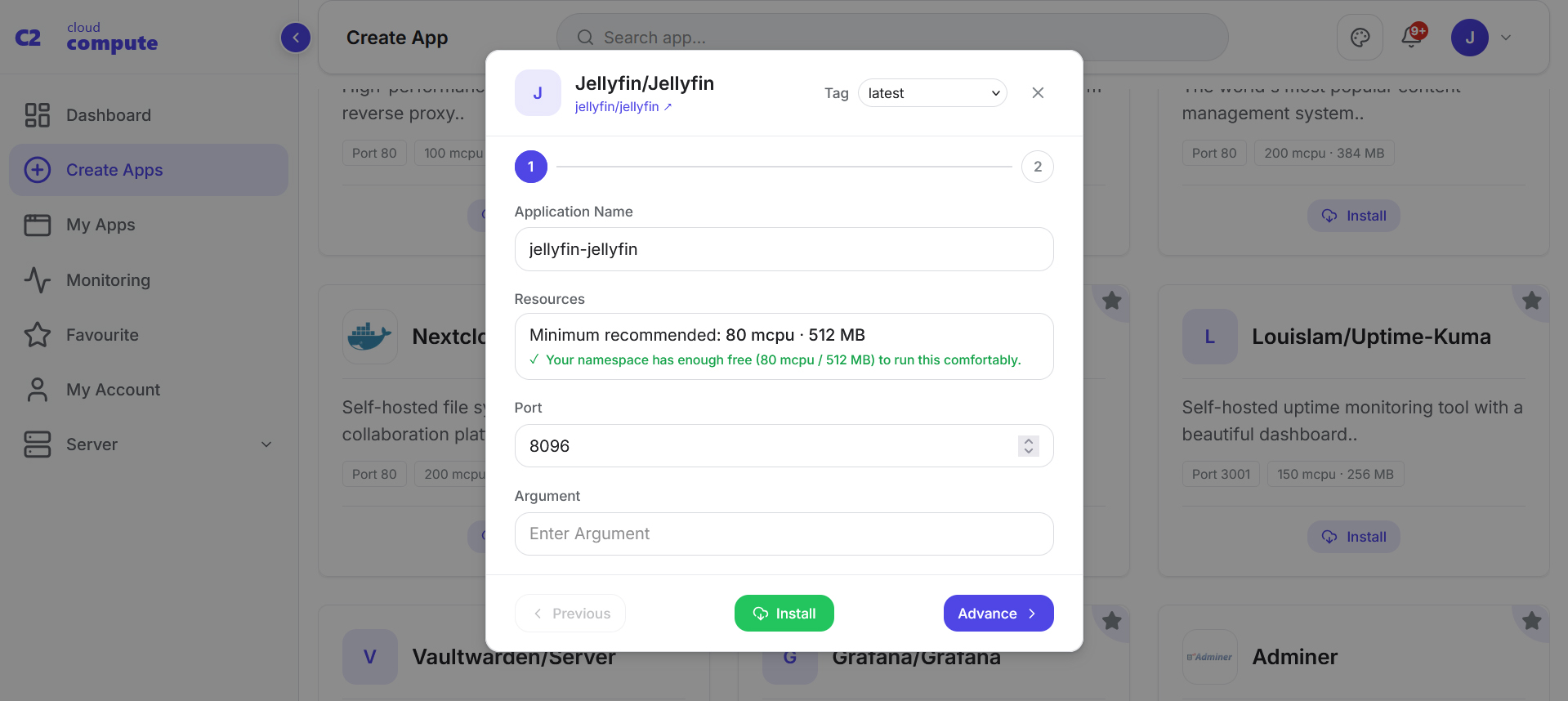Open My Apps in the sidebar
Screen dimensions: 1568x701
149,225
